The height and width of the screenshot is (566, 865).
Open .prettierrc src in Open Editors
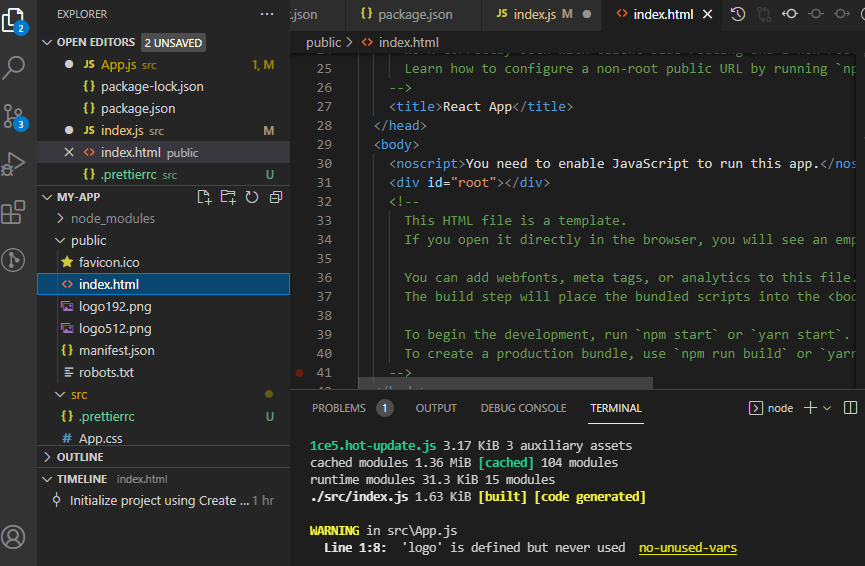[163, 174]
